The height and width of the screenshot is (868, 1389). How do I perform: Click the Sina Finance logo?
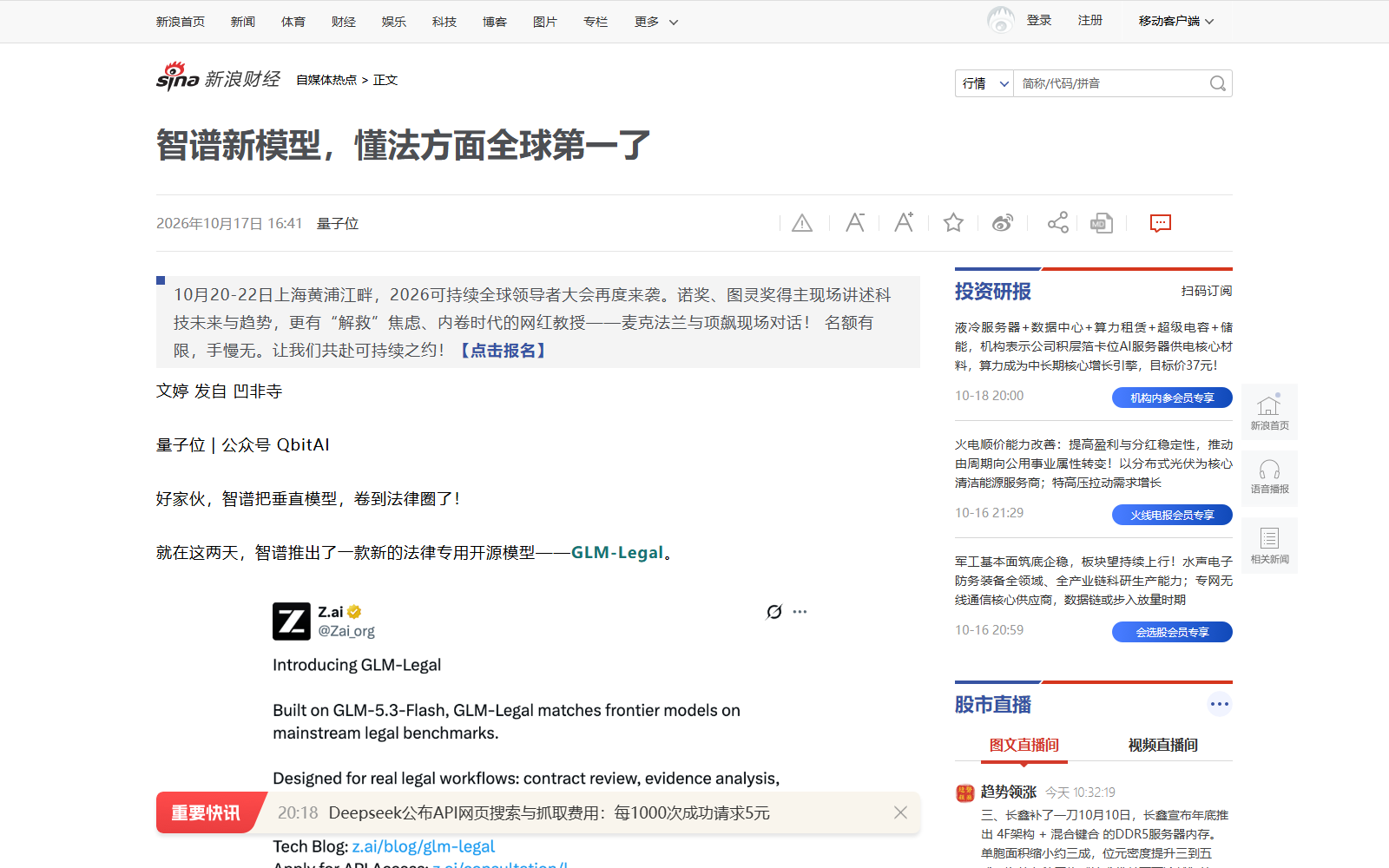[x=218, y=78]
